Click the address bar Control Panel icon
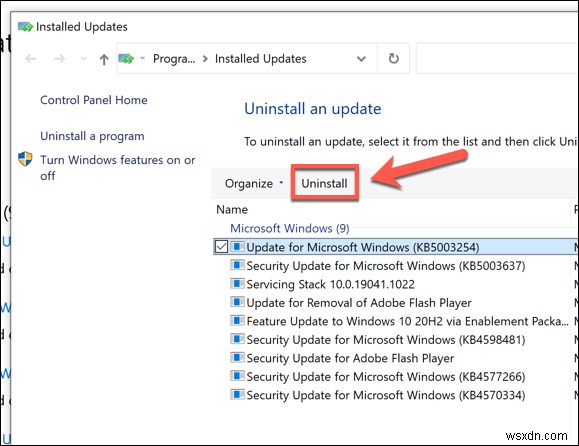579x446 pixels. 126,59
